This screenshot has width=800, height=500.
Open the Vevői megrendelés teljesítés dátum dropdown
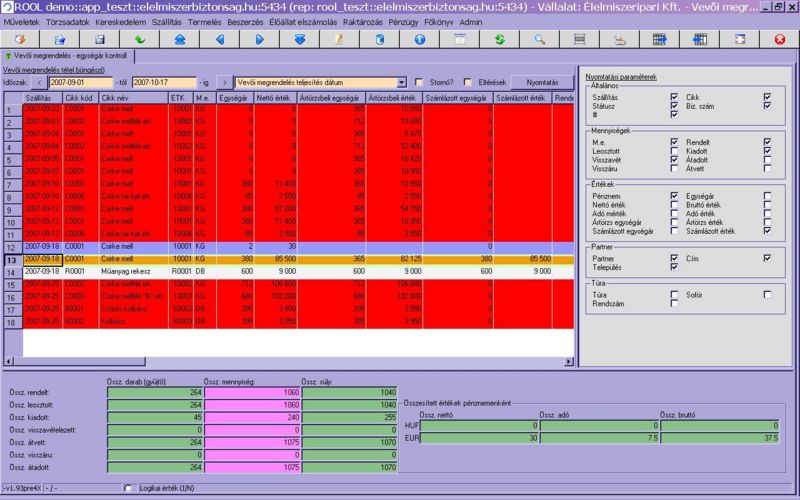(x=402, y=82)
